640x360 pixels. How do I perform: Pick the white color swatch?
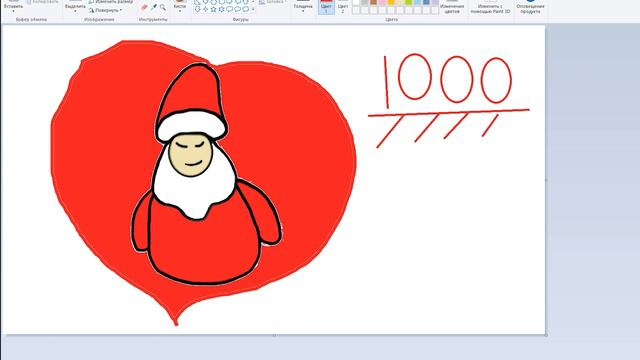click(x=356, y=2)
